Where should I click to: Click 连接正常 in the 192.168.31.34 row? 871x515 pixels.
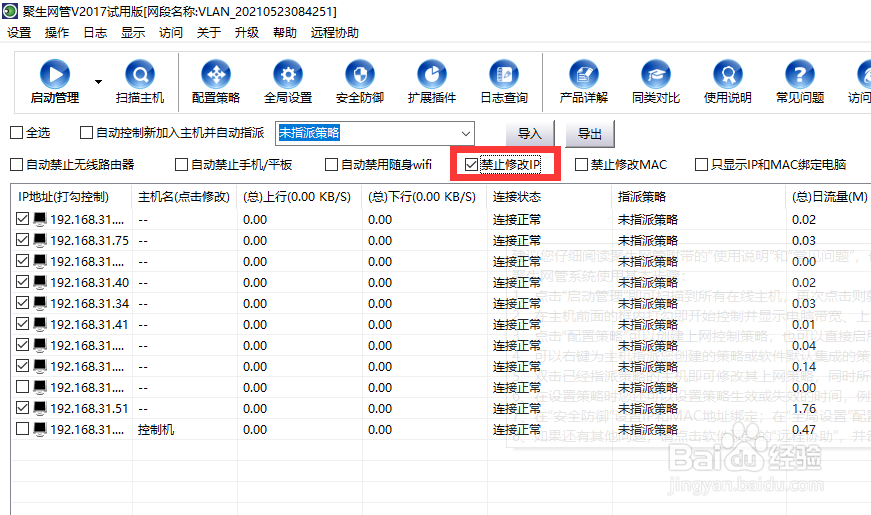517,303
